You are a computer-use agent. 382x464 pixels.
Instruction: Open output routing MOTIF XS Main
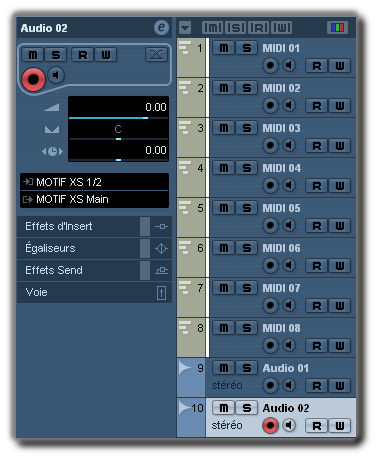(x=94, y=199)
